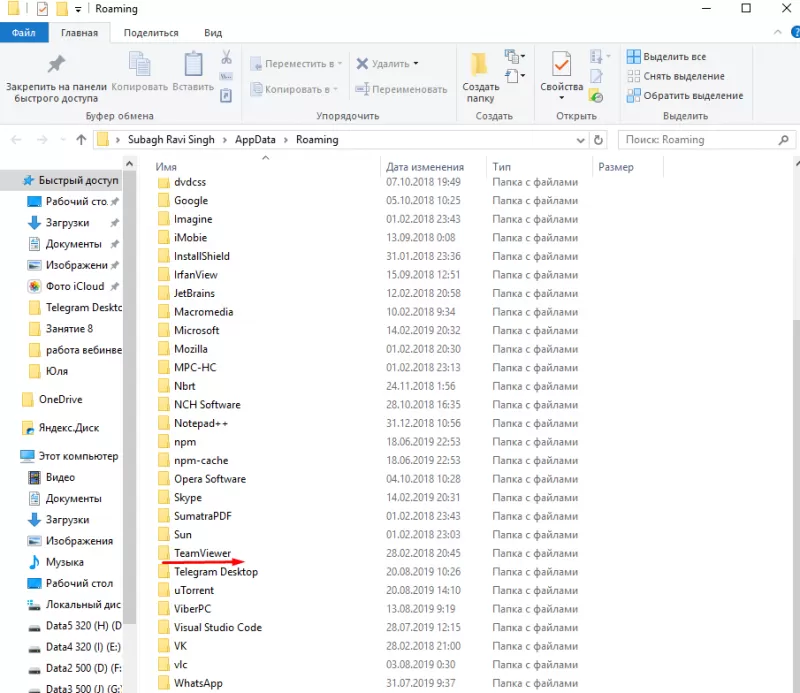The height and width of the screenshot is (693, 800).
Task: Open the address bar folder history dropdown
Action: [x=581, y=140]
